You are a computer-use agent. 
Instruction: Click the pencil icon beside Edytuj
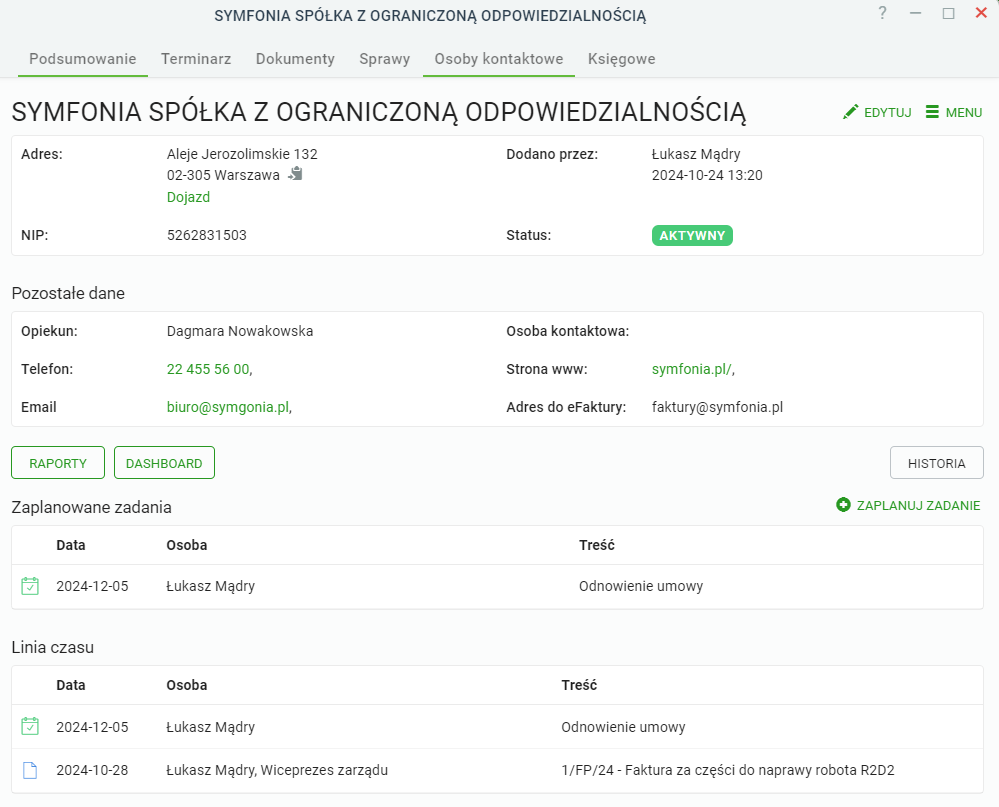point(850,112)
